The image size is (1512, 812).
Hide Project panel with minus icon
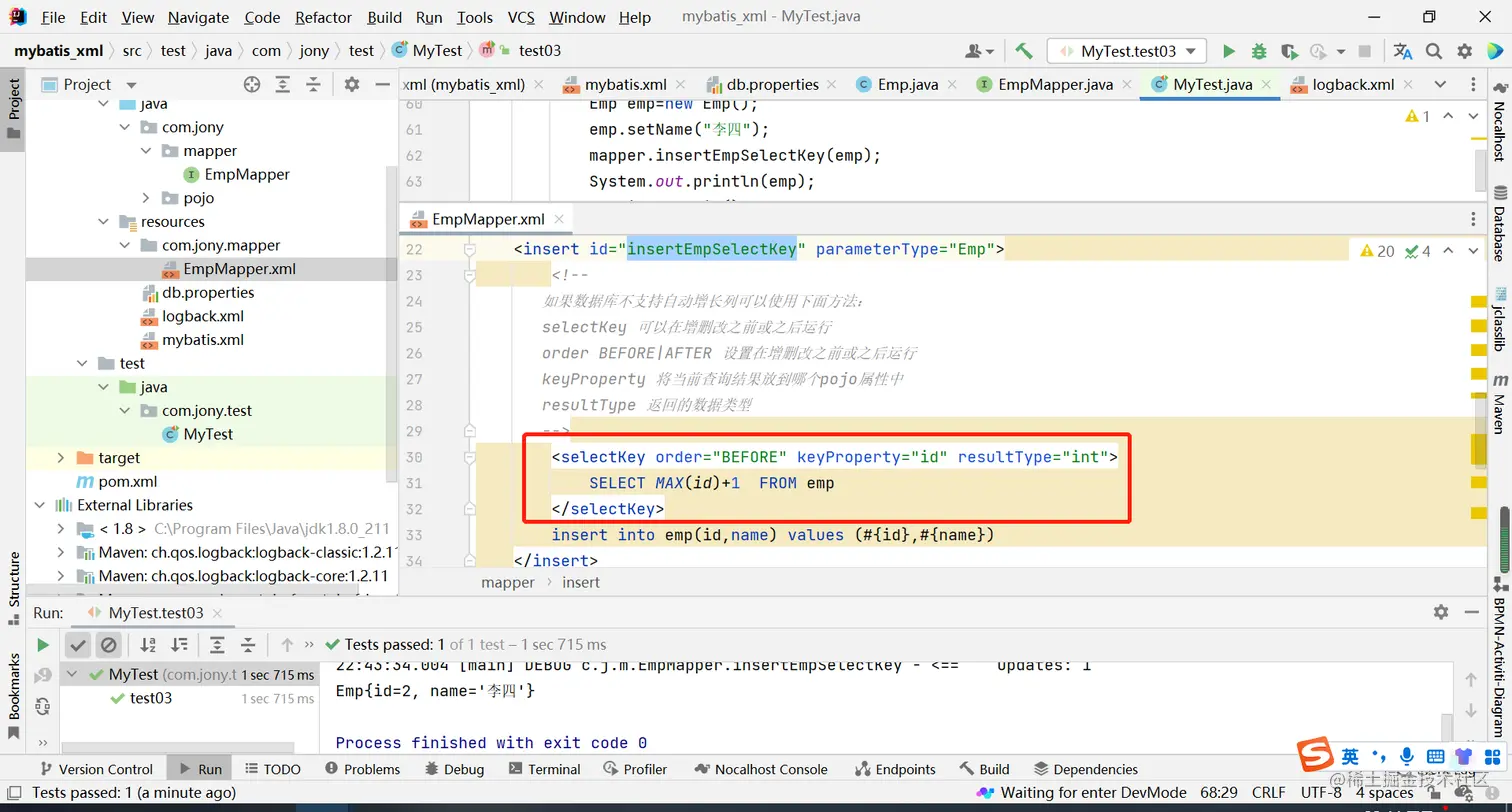(382, 84)
